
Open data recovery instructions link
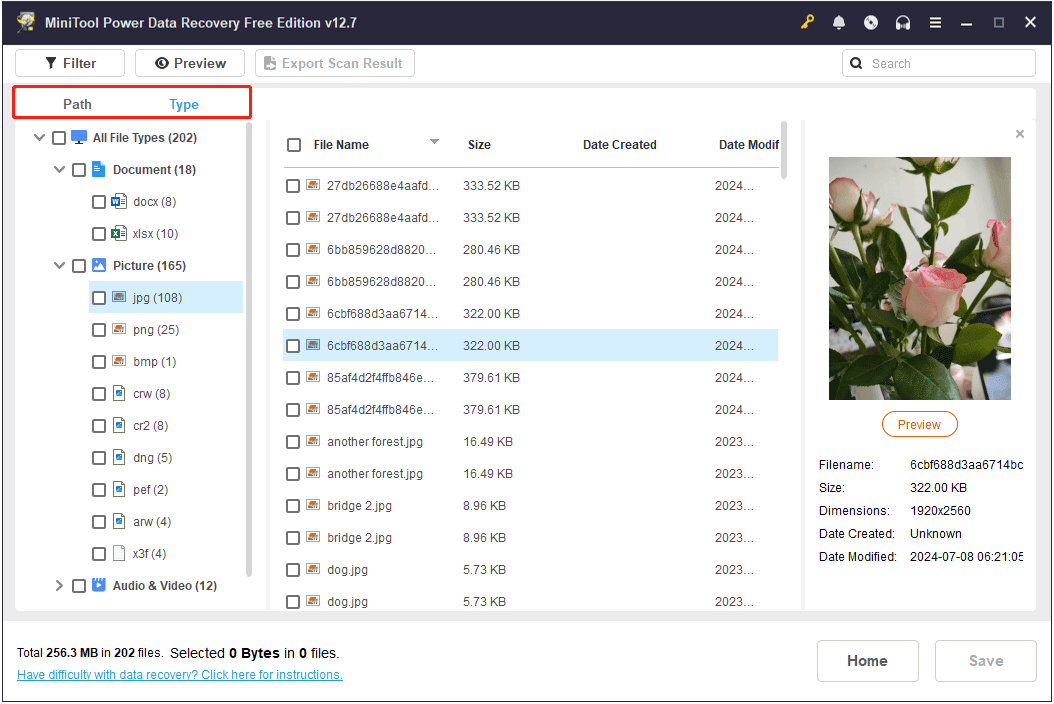point(179,675)
